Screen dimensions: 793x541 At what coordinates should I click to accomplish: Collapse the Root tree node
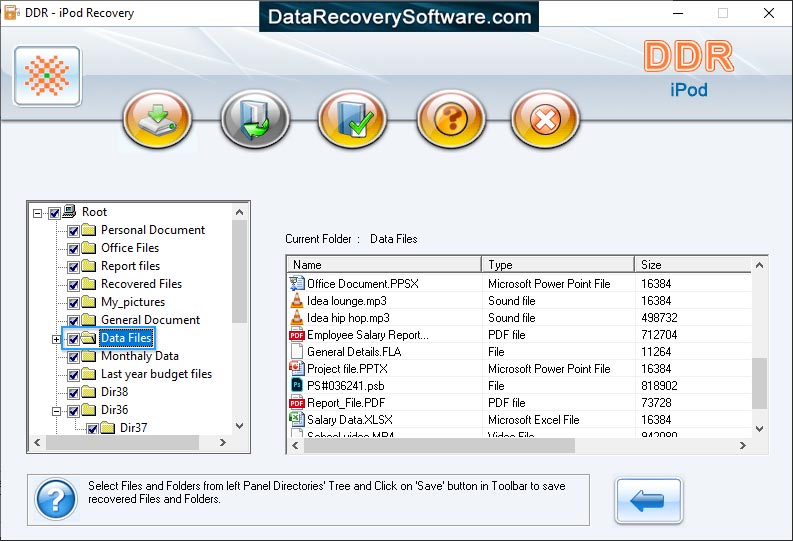tap(37, 213)
